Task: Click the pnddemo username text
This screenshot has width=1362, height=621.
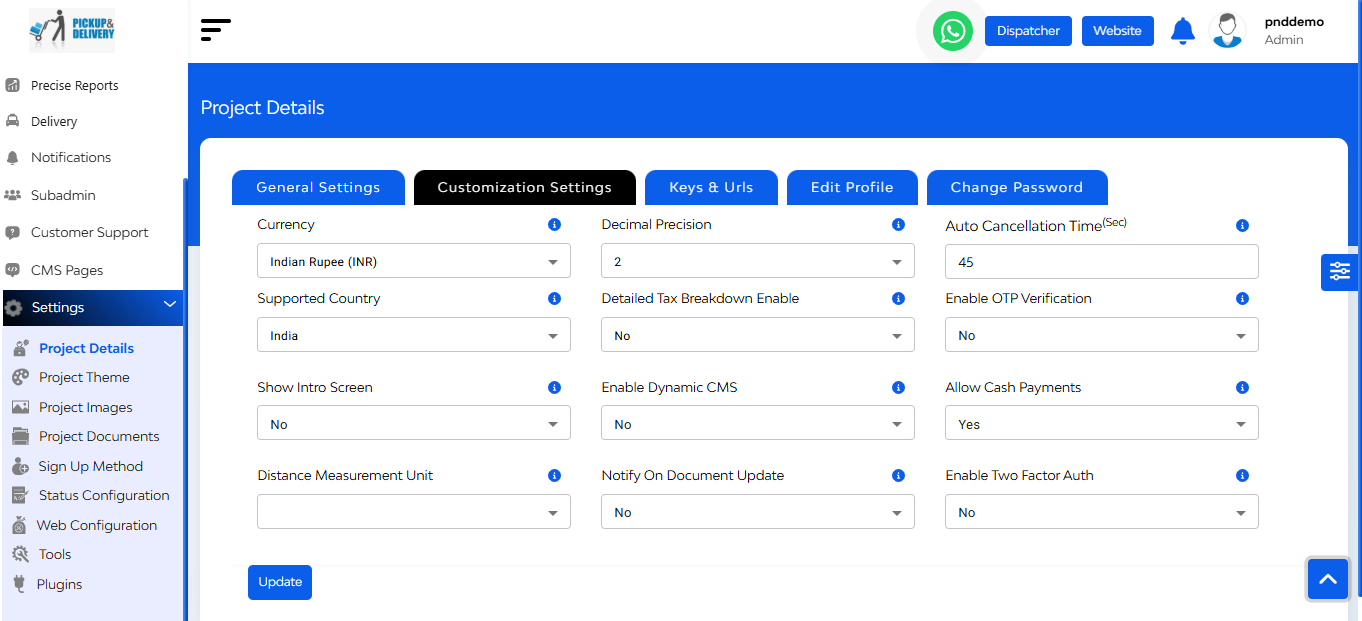Action: [1293, 21]
